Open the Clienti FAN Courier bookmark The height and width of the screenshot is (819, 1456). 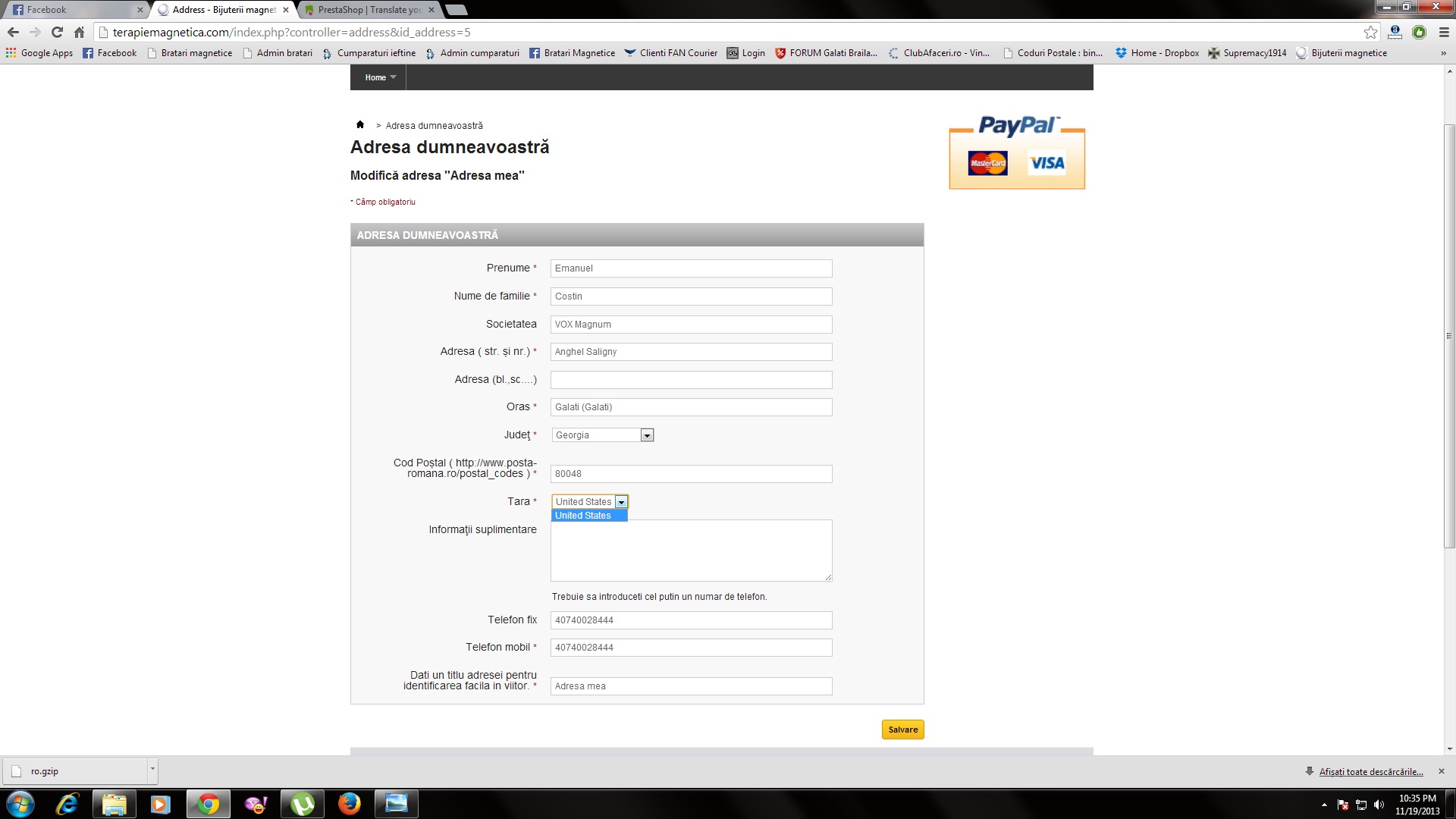click(x=670, y=53)
